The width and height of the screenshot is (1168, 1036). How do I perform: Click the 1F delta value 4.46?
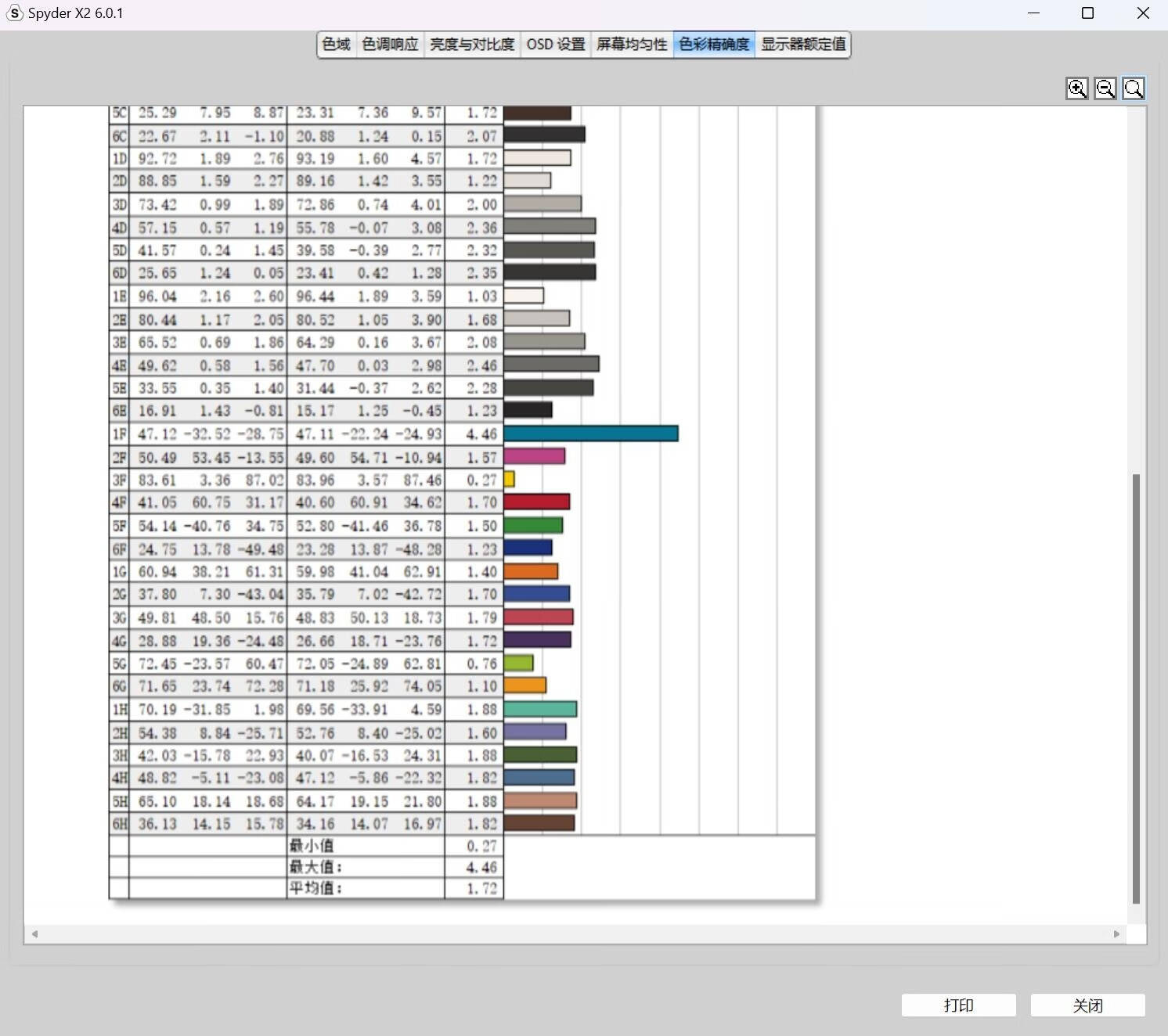click(481, 434)
